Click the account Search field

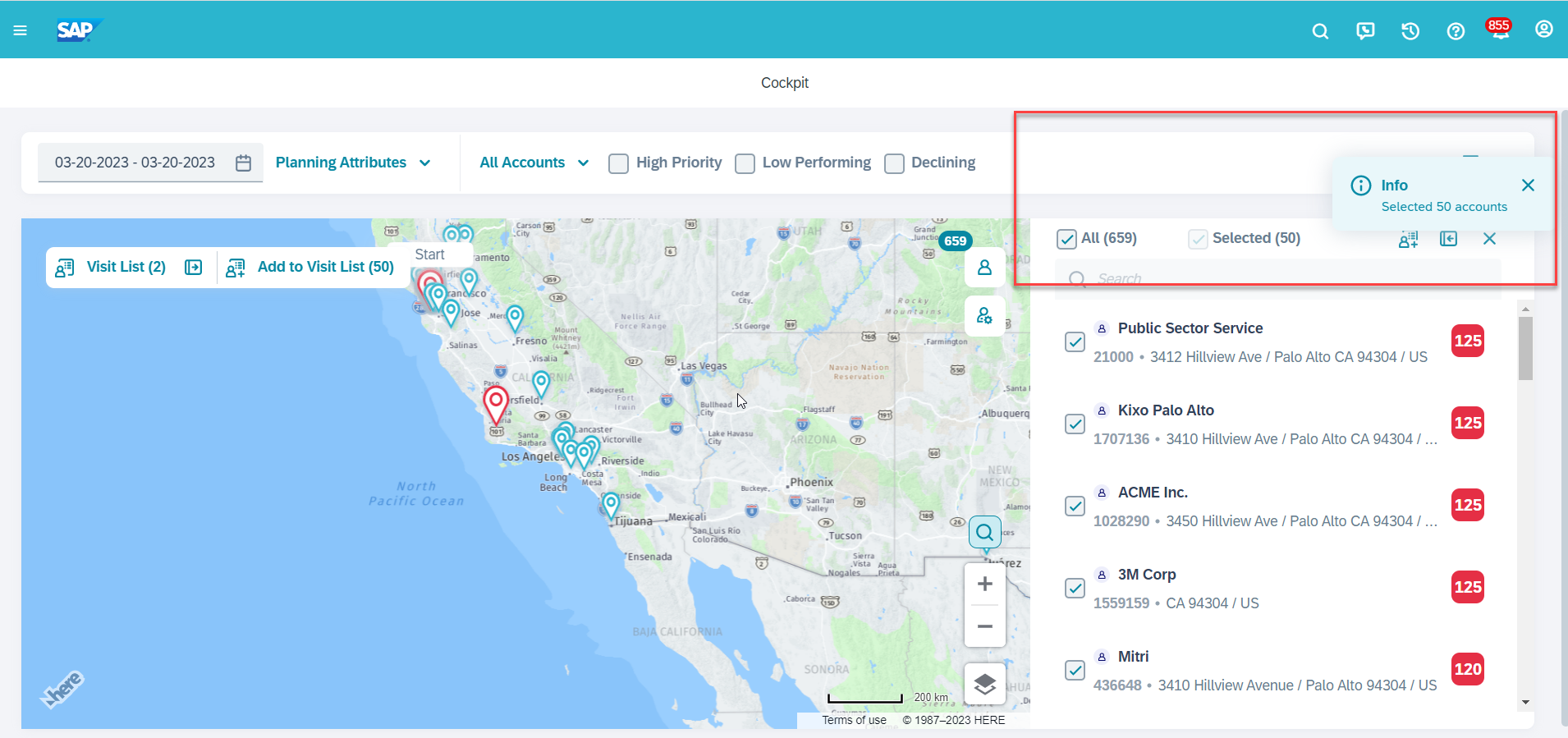coord(1278,279)
